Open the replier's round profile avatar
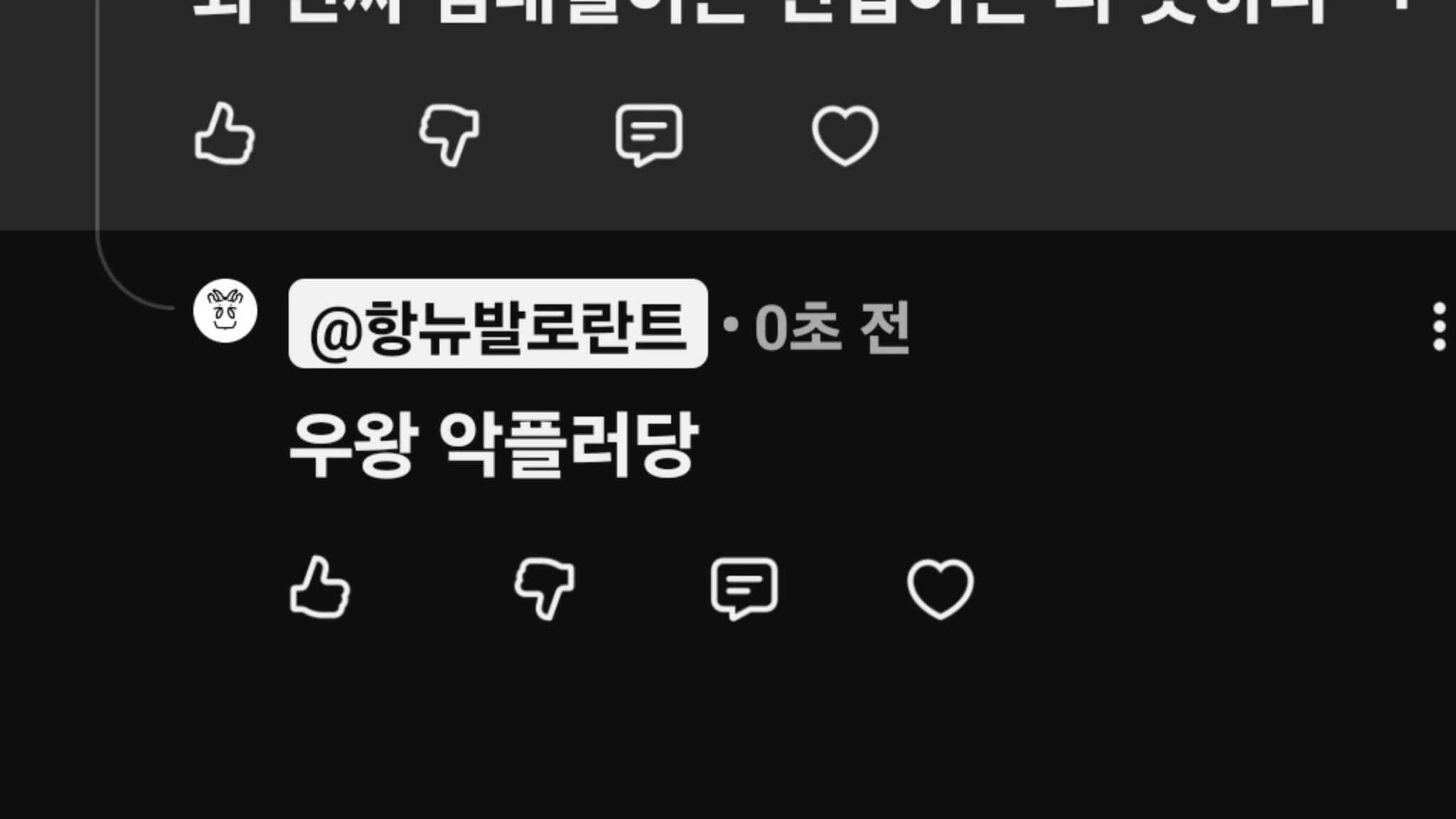Viewport: 1456px width, 819px height. pyautogui.click(x=225, y=311)
